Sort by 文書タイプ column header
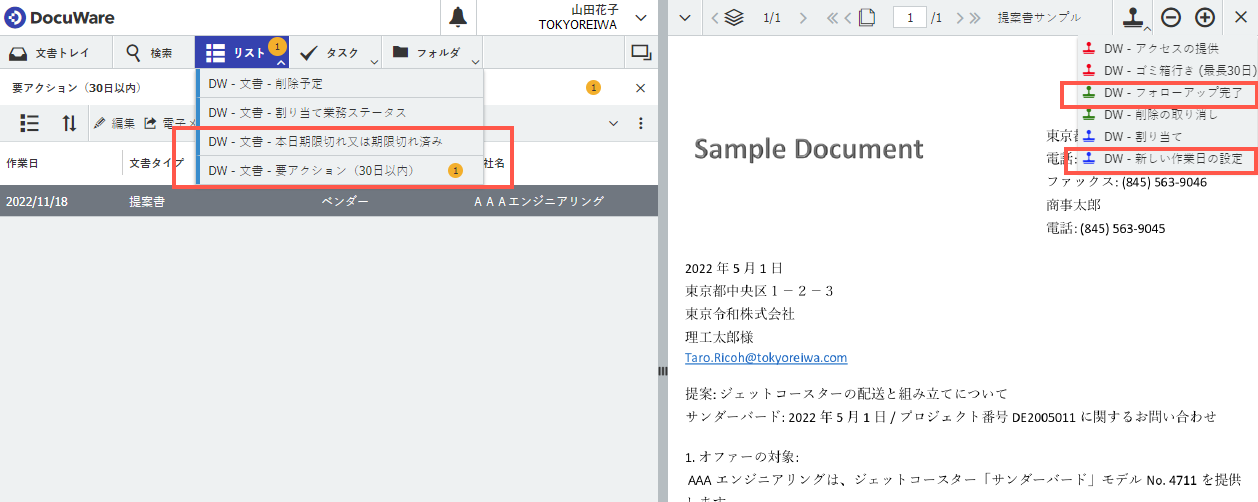Viewport: 1258px width, 502px height. coord(156,163)
